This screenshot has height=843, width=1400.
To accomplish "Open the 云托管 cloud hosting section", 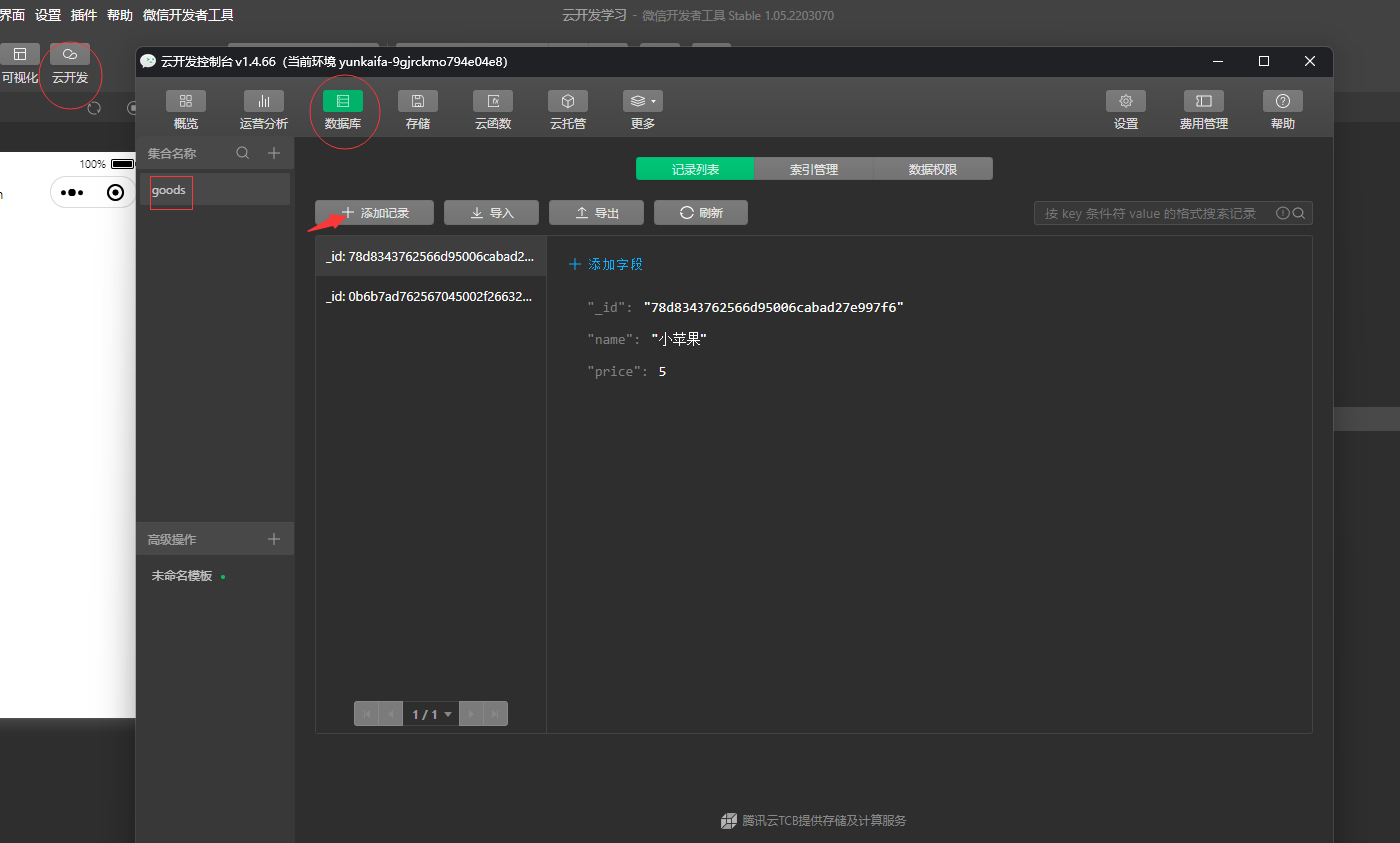I will pos(568,110).
